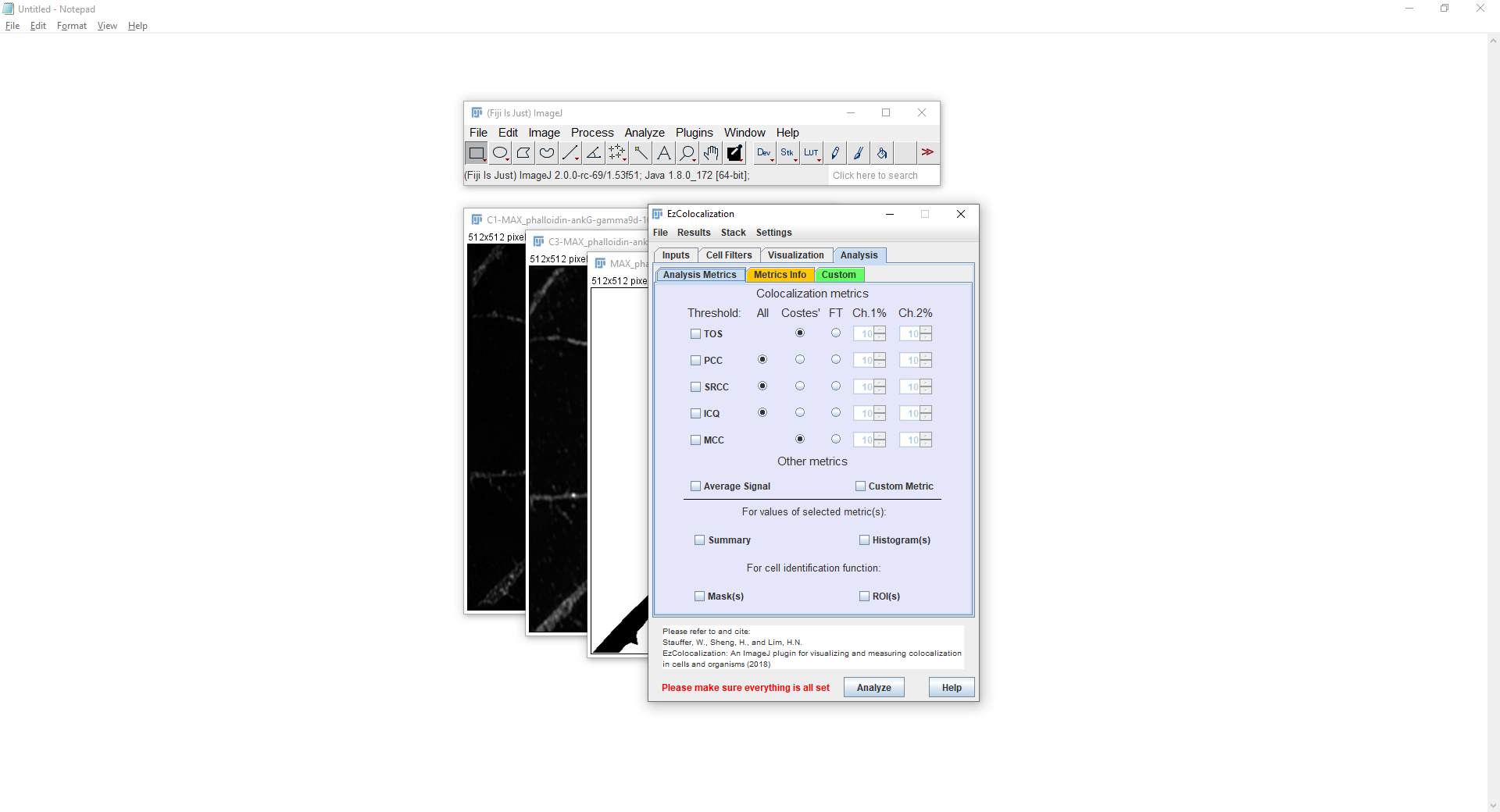The height and width of the screenshot is (812, 1500).
Task: Select Costes' threshold radio for ICQ
Action: (800, 413)
